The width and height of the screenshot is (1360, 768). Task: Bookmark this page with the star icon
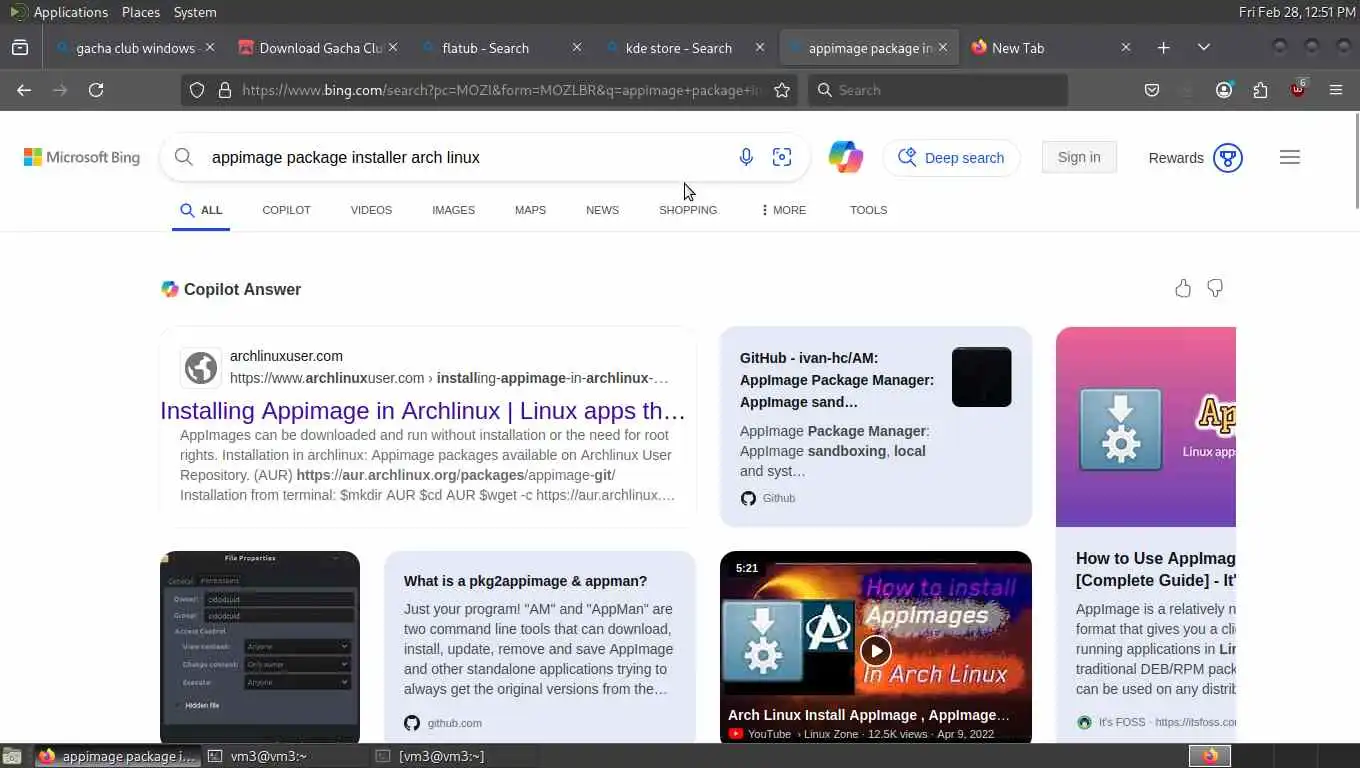782,90
